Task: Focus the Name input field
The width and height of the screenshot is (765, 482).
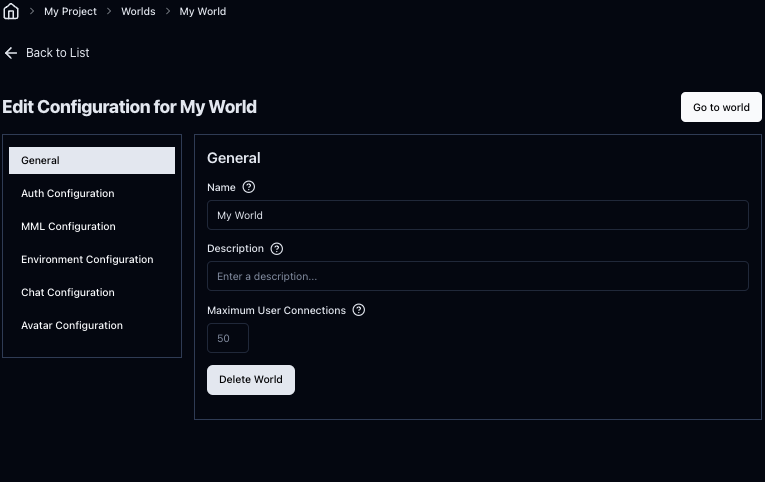Action: [477, 215]
